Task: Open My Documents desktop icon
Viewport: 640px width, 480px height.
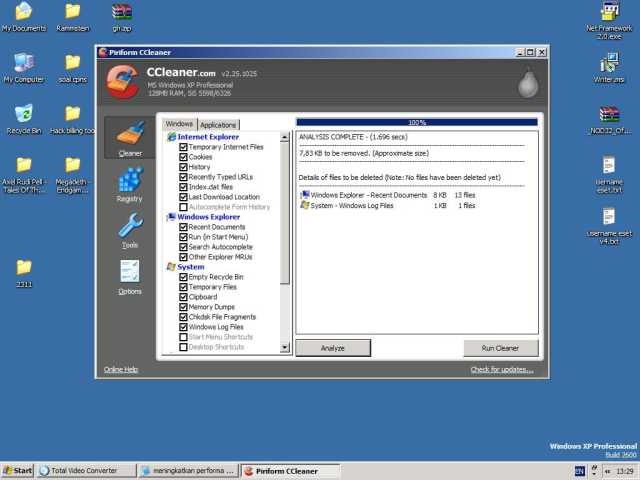Action: pos(24,17)
